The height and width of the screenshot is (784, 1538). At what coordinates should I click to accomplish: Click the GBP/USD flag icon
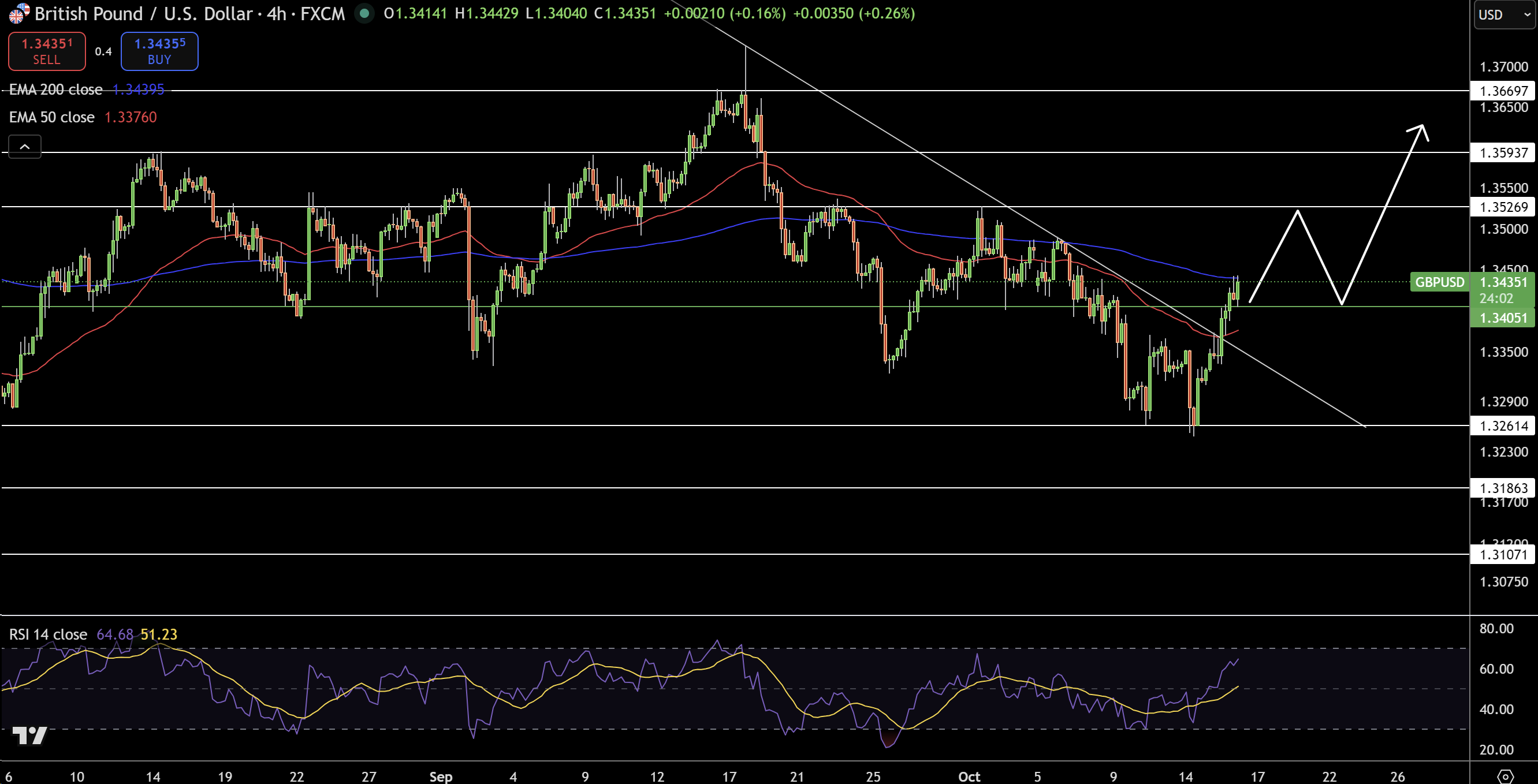tap(18, 13)
